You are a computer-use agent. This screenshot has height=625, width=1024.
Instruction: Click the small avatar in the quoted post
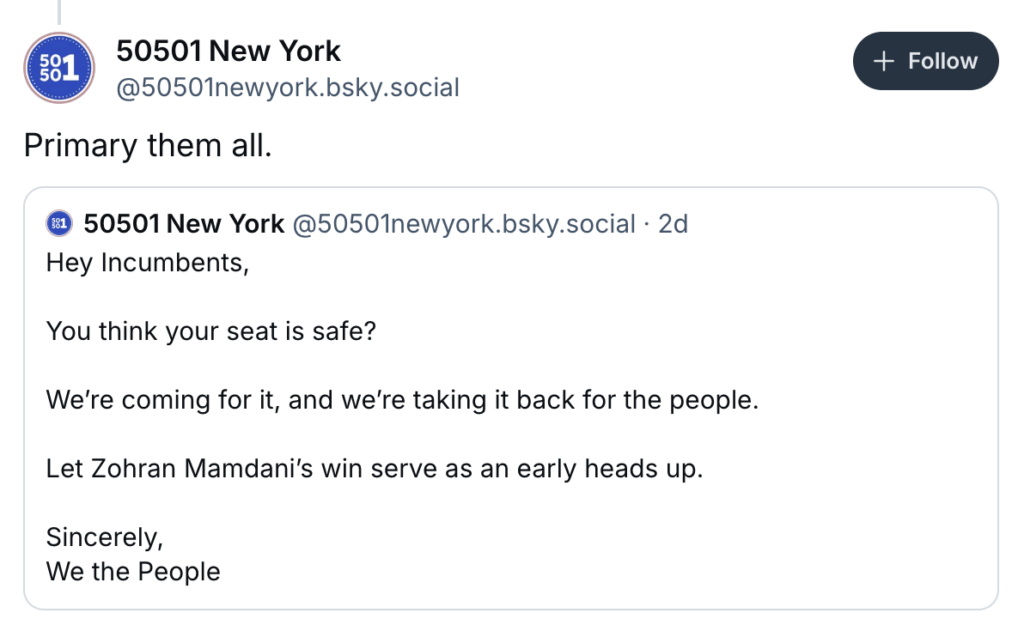tap(60, 224)
